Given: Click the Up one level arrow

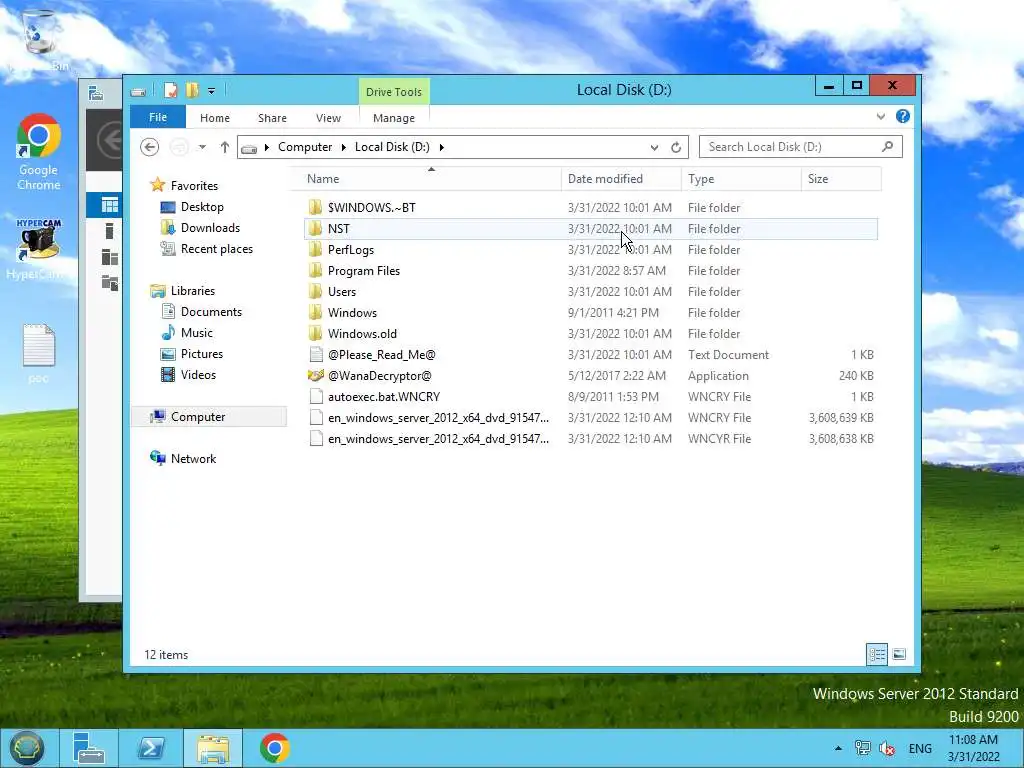Looking at the screenshot, I should coord(225,147).
